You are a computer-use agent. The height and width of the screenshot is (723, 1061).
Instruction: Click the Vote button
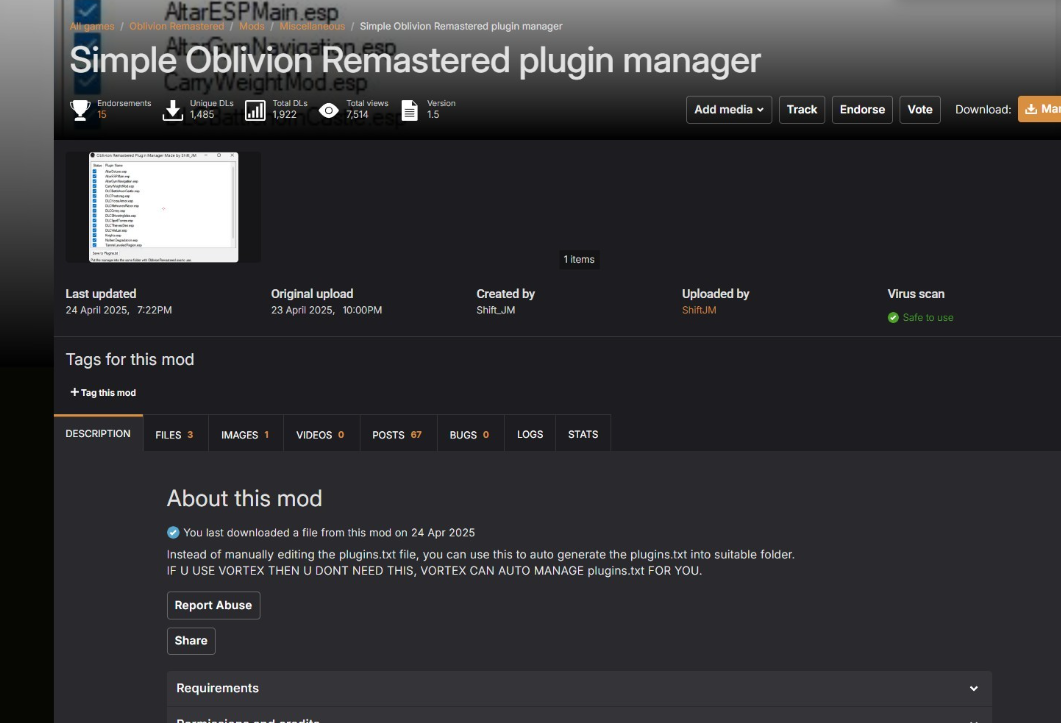coord(920,110)
